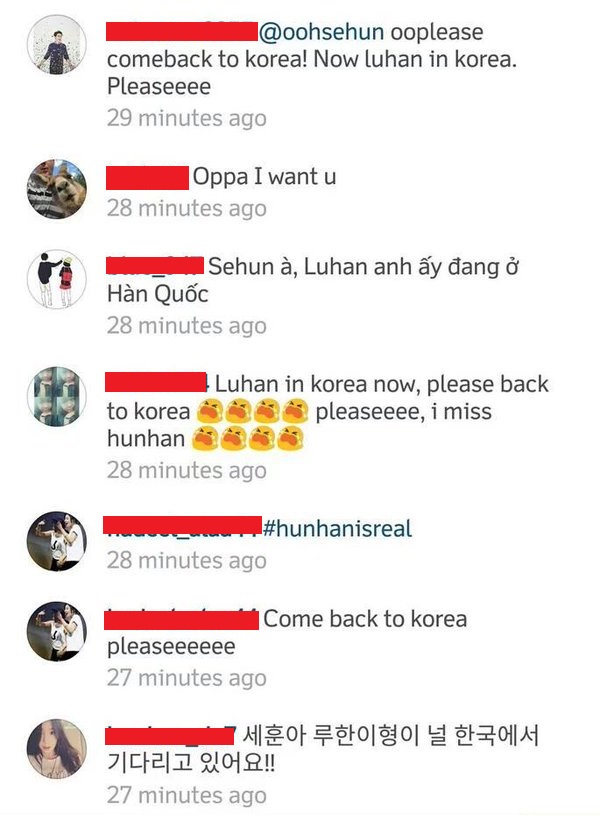Open redacted username before 'Luhan in korea now'
600x816 pixels.
tap(156, 382)
